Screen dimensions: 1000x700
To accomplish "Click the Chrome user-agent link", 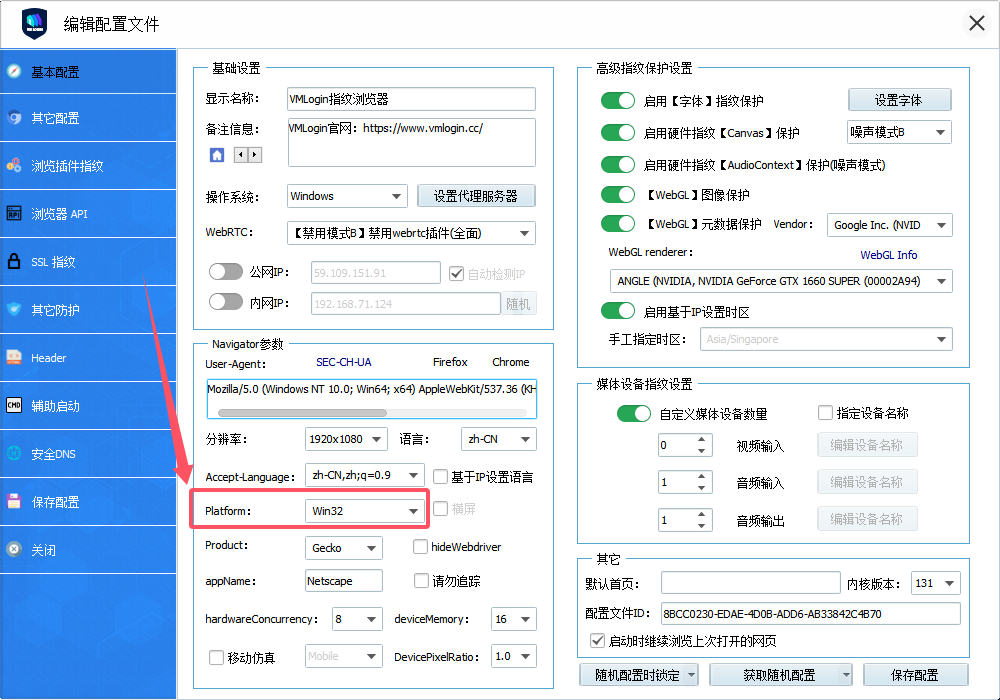I will coord(510,361).
